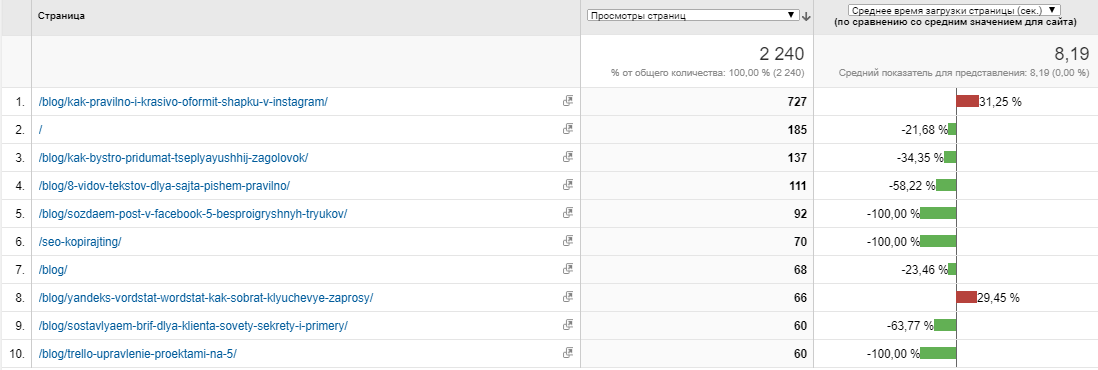Open external link icon for yandeks-vordstat row
Viewport: 1098px width, 370px height.
pos(568,297)
